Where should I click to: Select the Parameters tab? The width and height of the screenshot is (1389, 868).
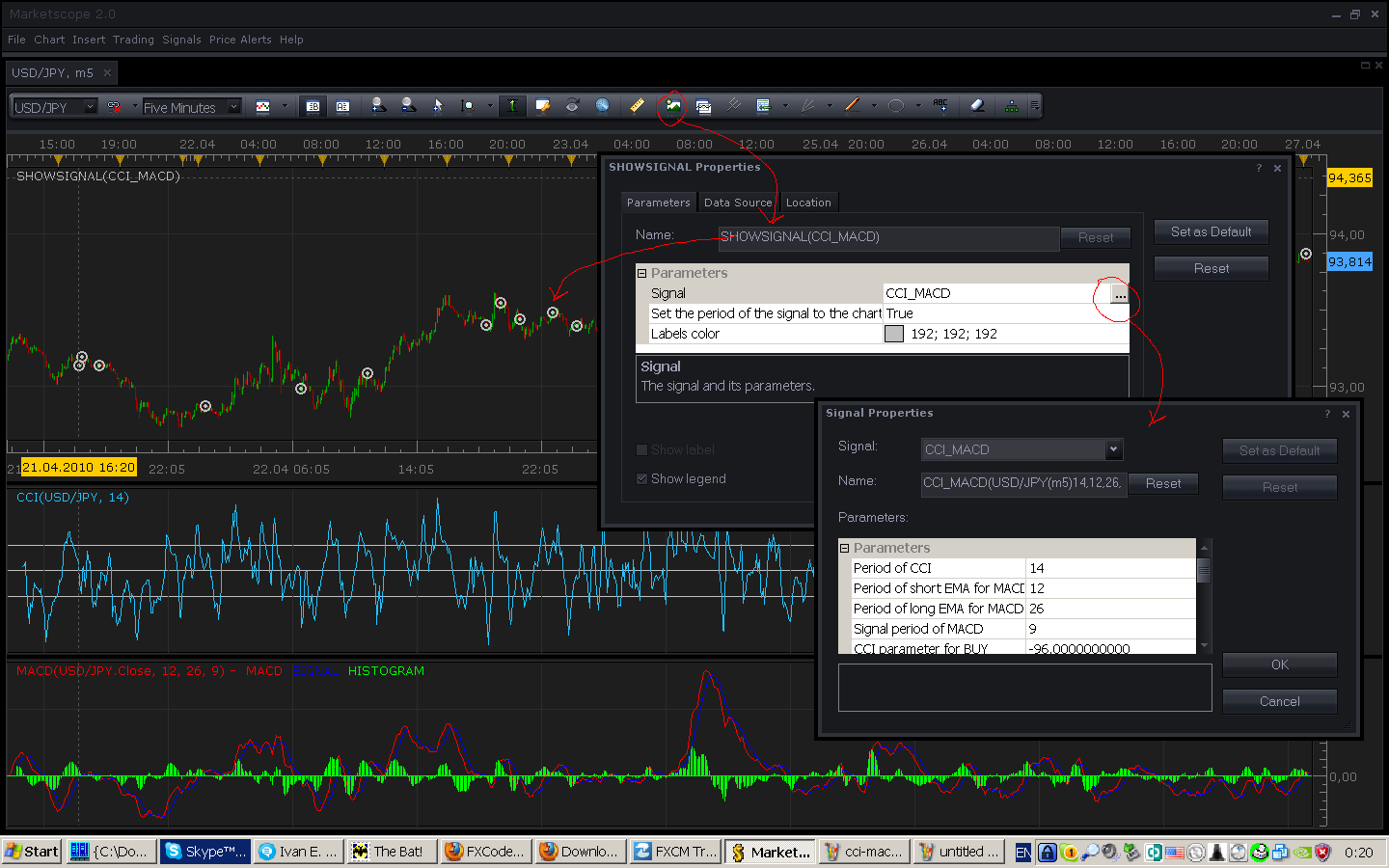(x=659, y=203)
